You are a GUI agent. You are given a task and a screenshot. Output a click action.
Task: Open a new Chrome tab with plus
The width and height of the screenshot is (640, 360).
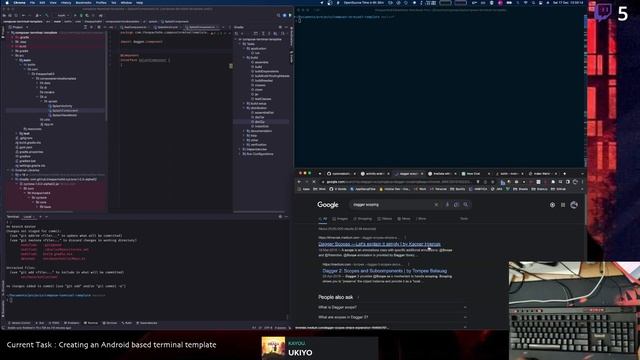coord(564,174)
